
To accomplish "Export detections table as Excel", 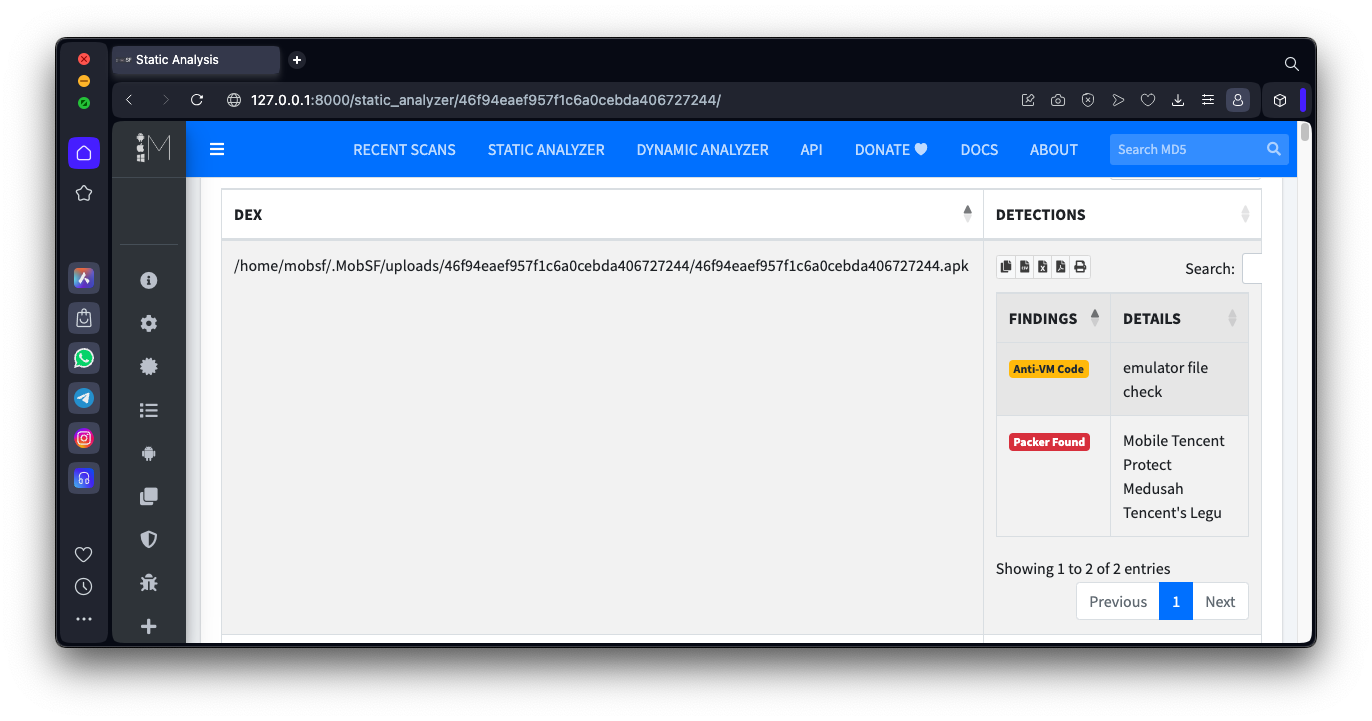I will click(x=1043, y=266).
